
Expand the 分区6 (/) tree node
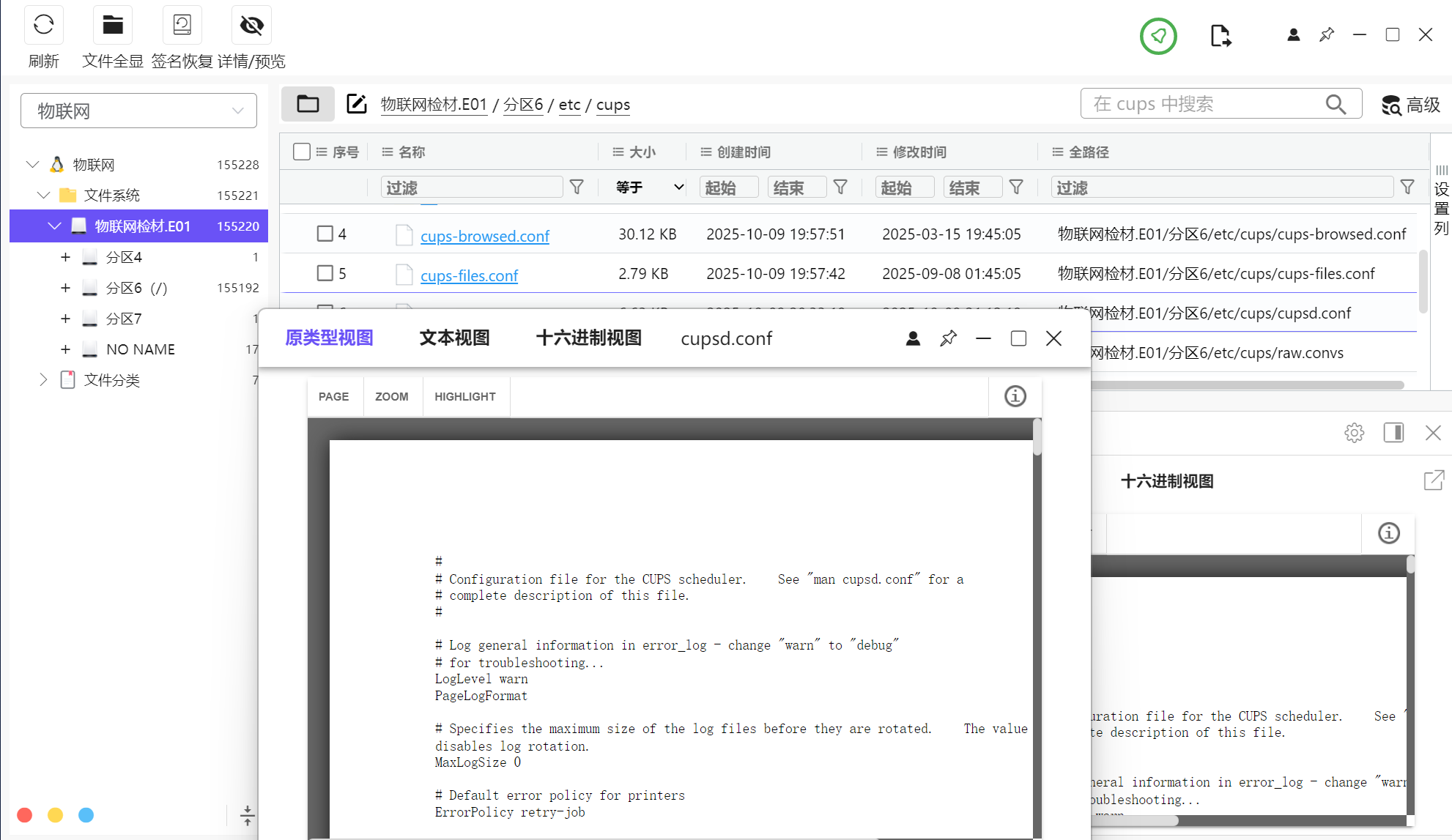coord(65,288)
